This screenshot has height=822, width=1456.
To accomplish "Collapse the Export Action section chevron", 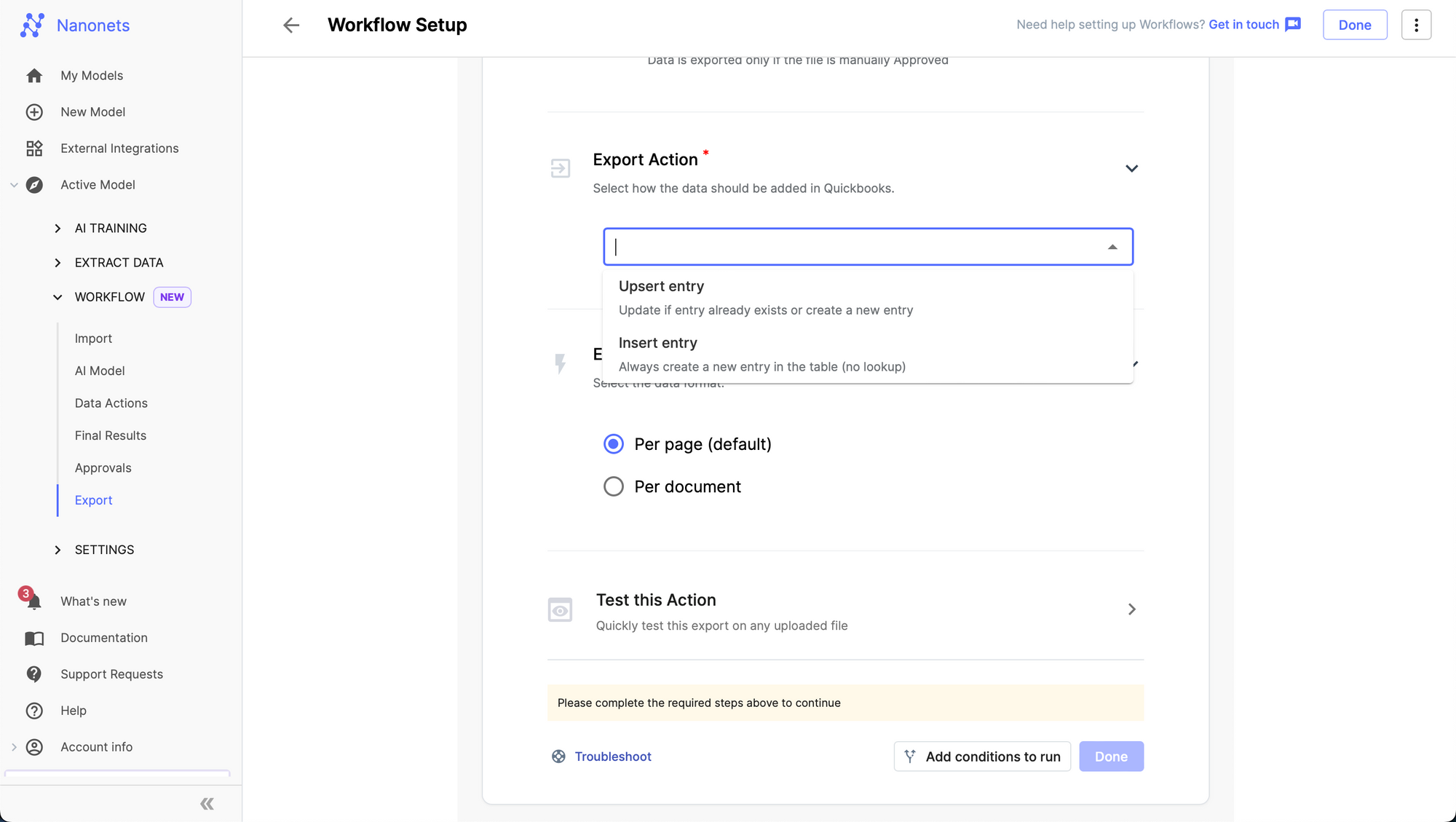I will (x=1131, y=169).
